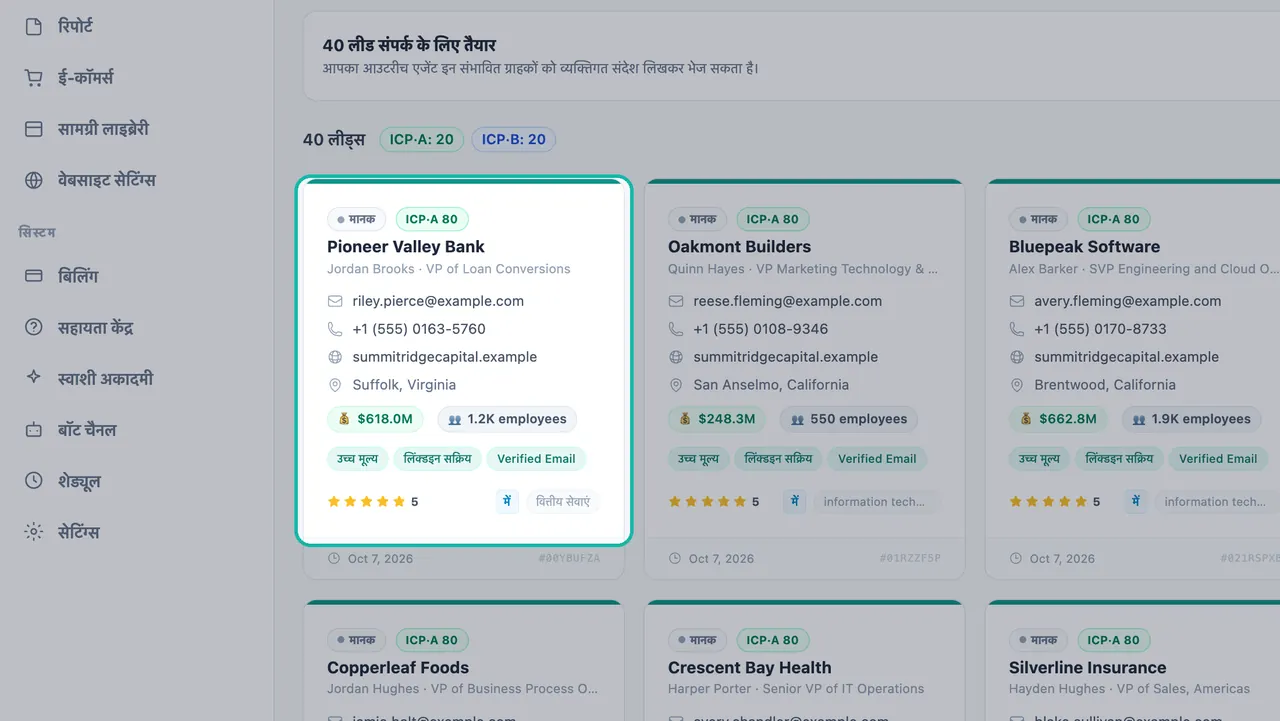
Task: Click the ई-कॉमर्स shopping cart icon
Action: point(34,78)
